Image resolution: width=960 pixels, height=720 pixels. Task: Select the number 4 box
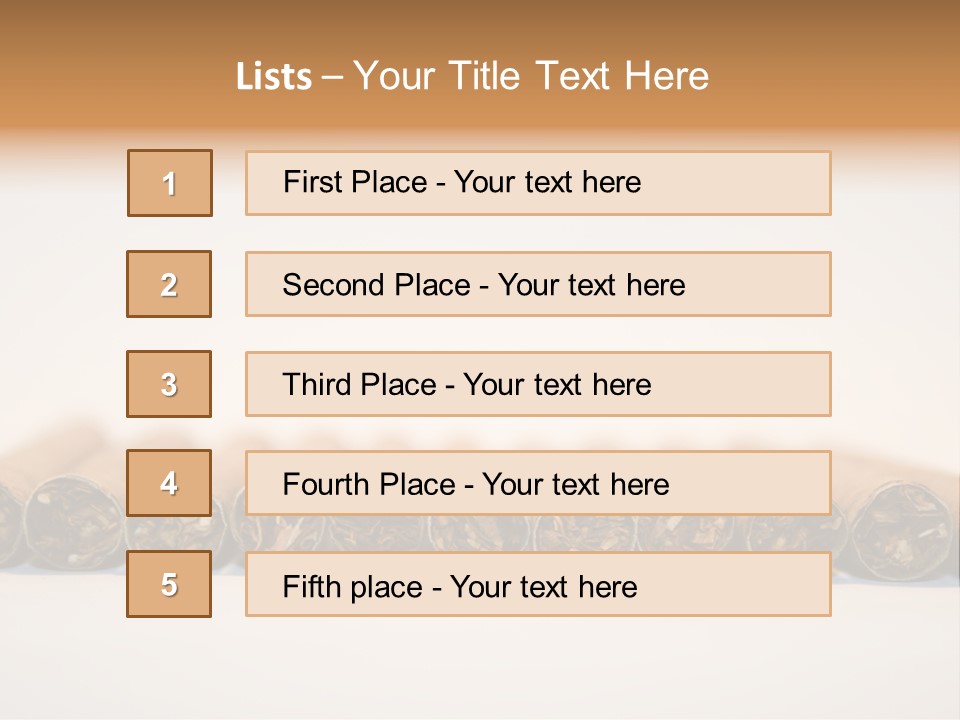coord(169,483)
